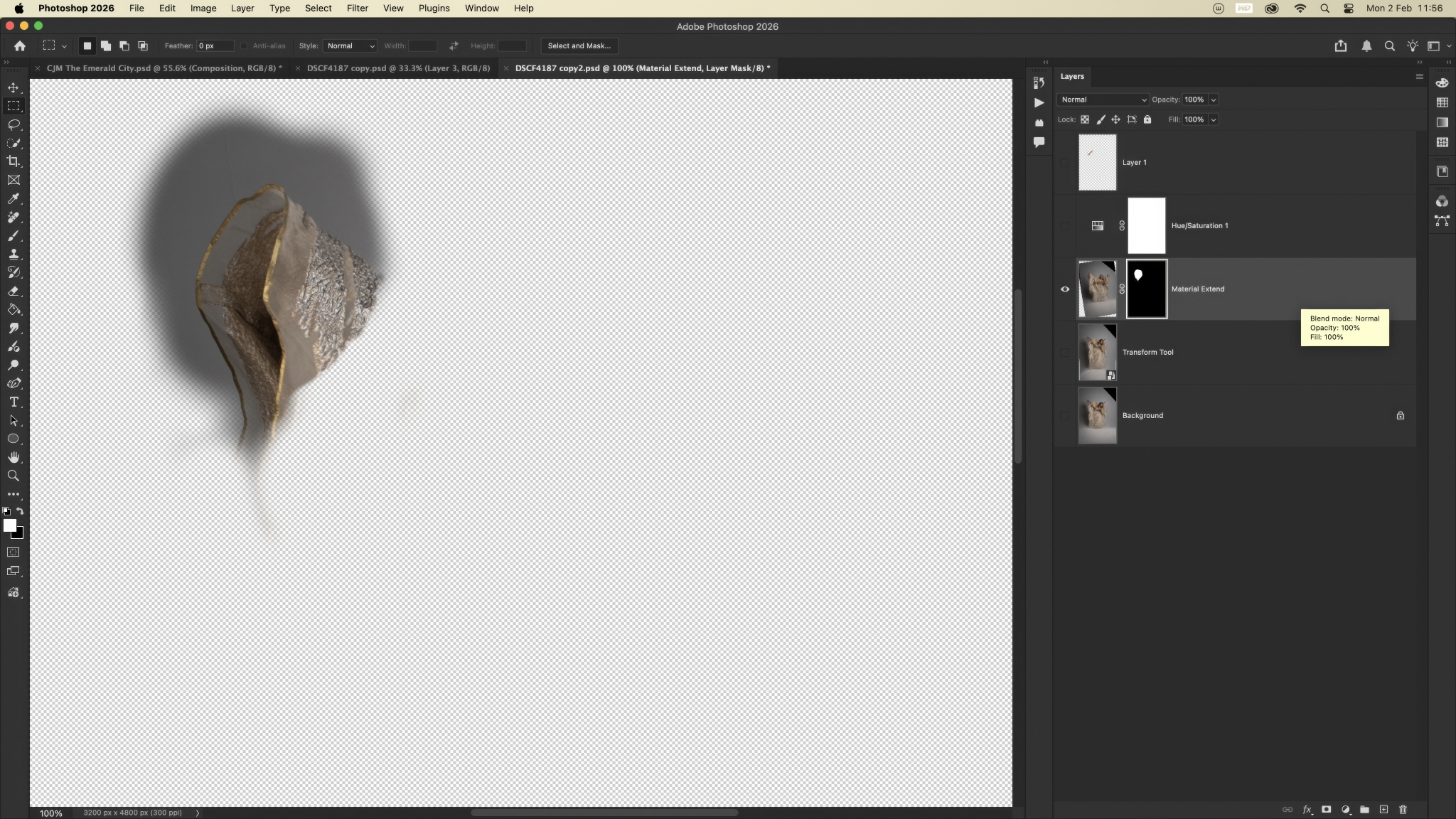Hide the Material Extend layer

(1065, 289)
